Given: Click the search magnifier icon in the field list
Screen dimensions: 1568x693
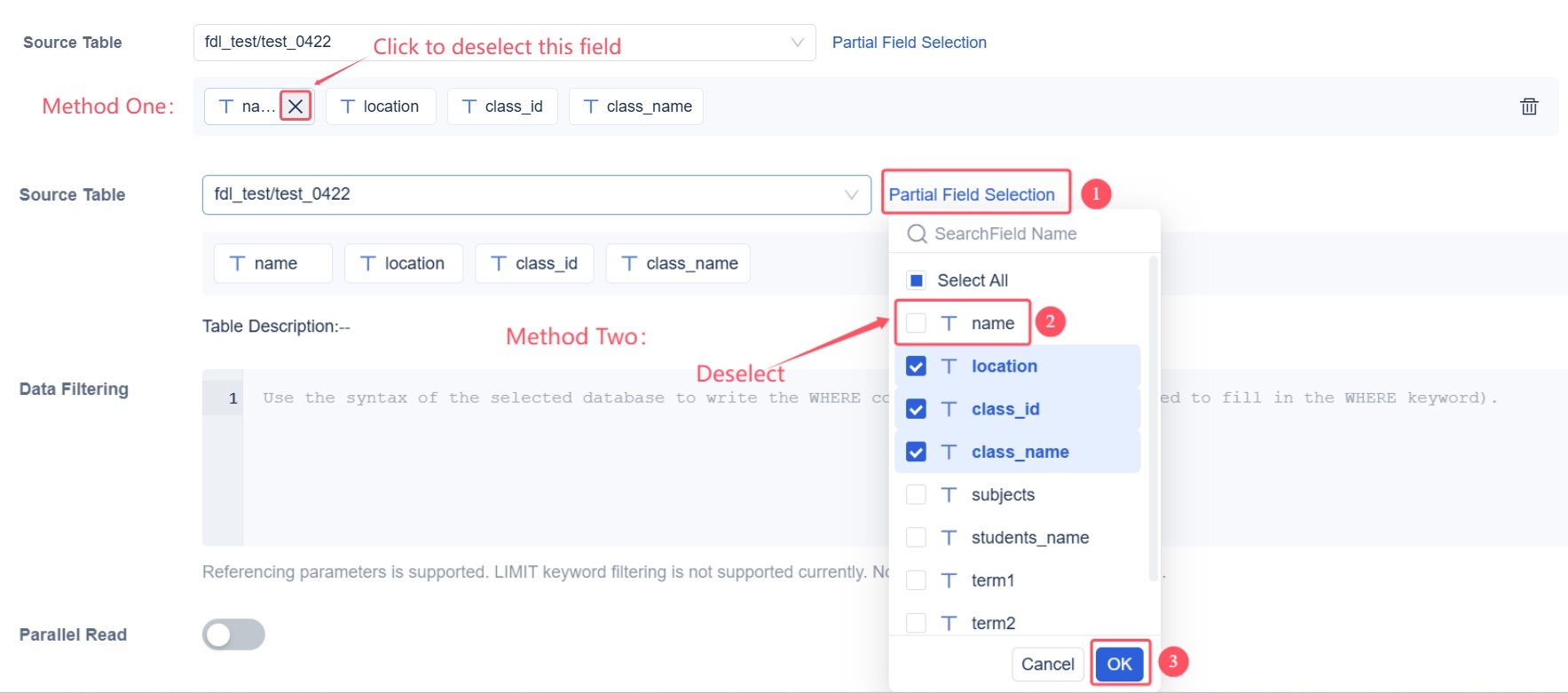Looking at the screenshot, I should 917,234.
